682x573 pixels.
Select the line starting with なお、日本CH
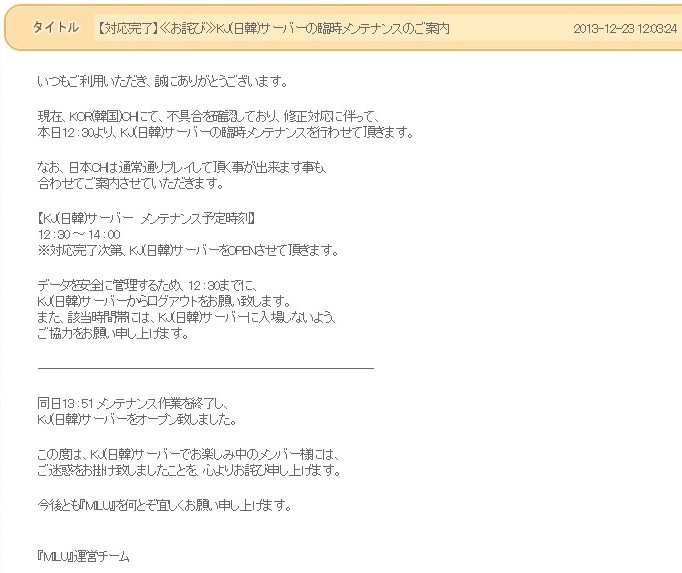[x=182, y=167]
